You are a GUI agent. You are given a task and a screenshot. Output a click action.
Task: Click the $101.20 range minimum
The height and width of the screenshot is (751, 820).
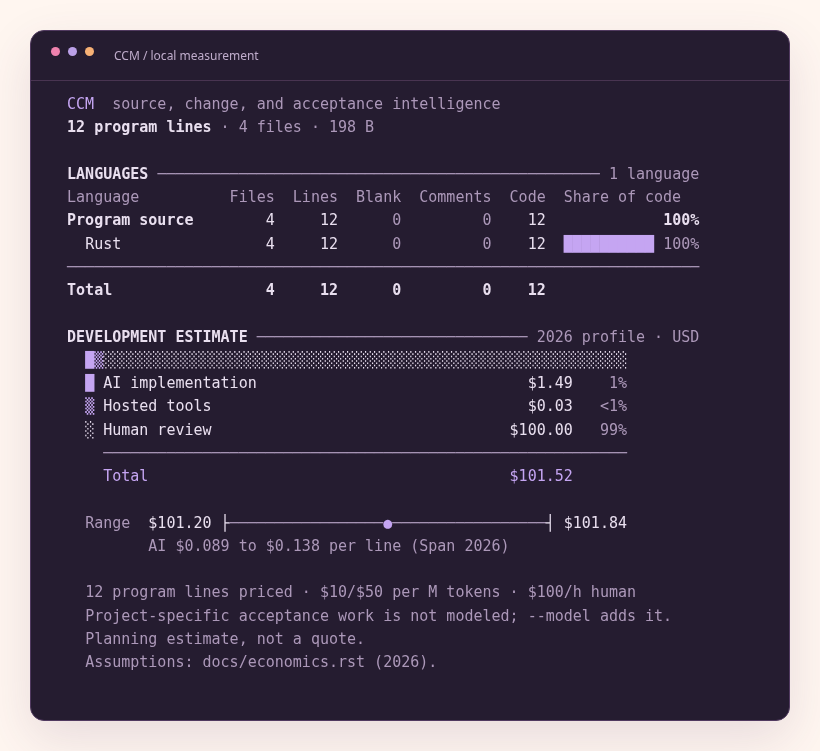coord(180,522)
